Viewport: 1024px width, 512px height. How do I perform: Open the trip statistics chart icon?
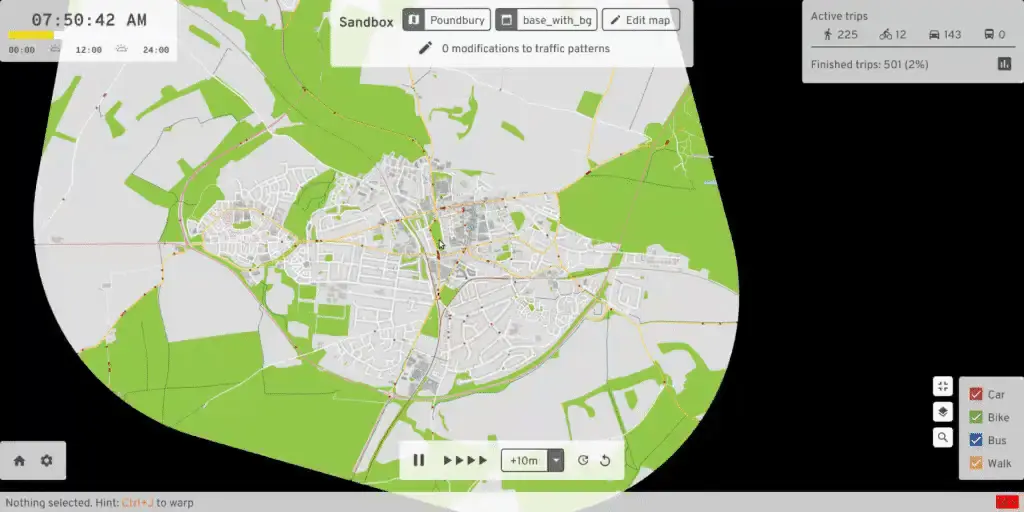coord(1004,64)
